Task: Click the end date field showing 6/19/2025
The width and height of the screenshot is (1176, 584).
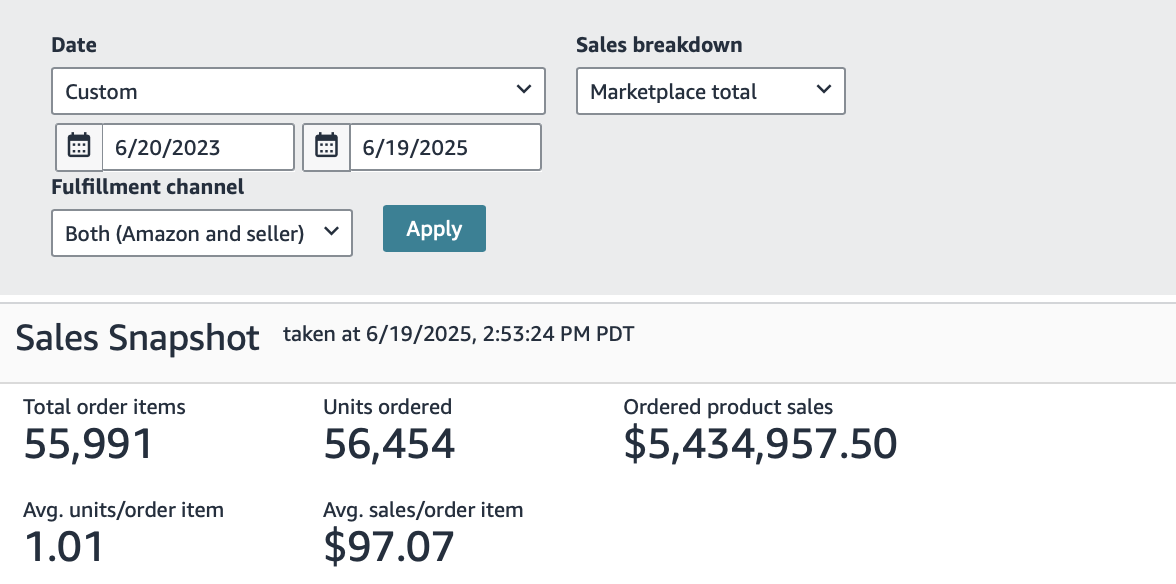Action: tap(445, 148)
